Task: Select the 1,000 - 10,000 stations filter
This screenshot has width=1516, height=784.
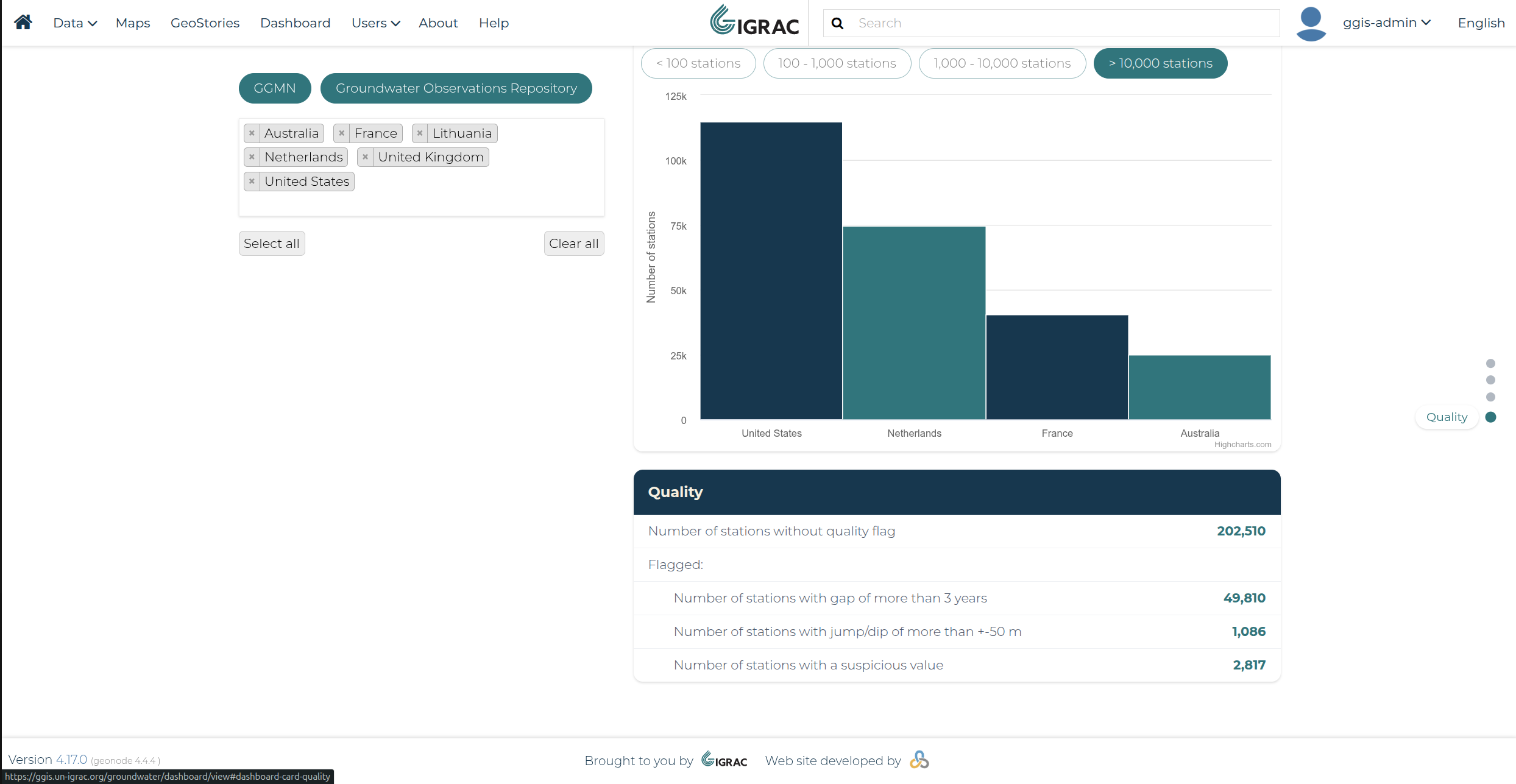Action: click(x=1002, y=63)
